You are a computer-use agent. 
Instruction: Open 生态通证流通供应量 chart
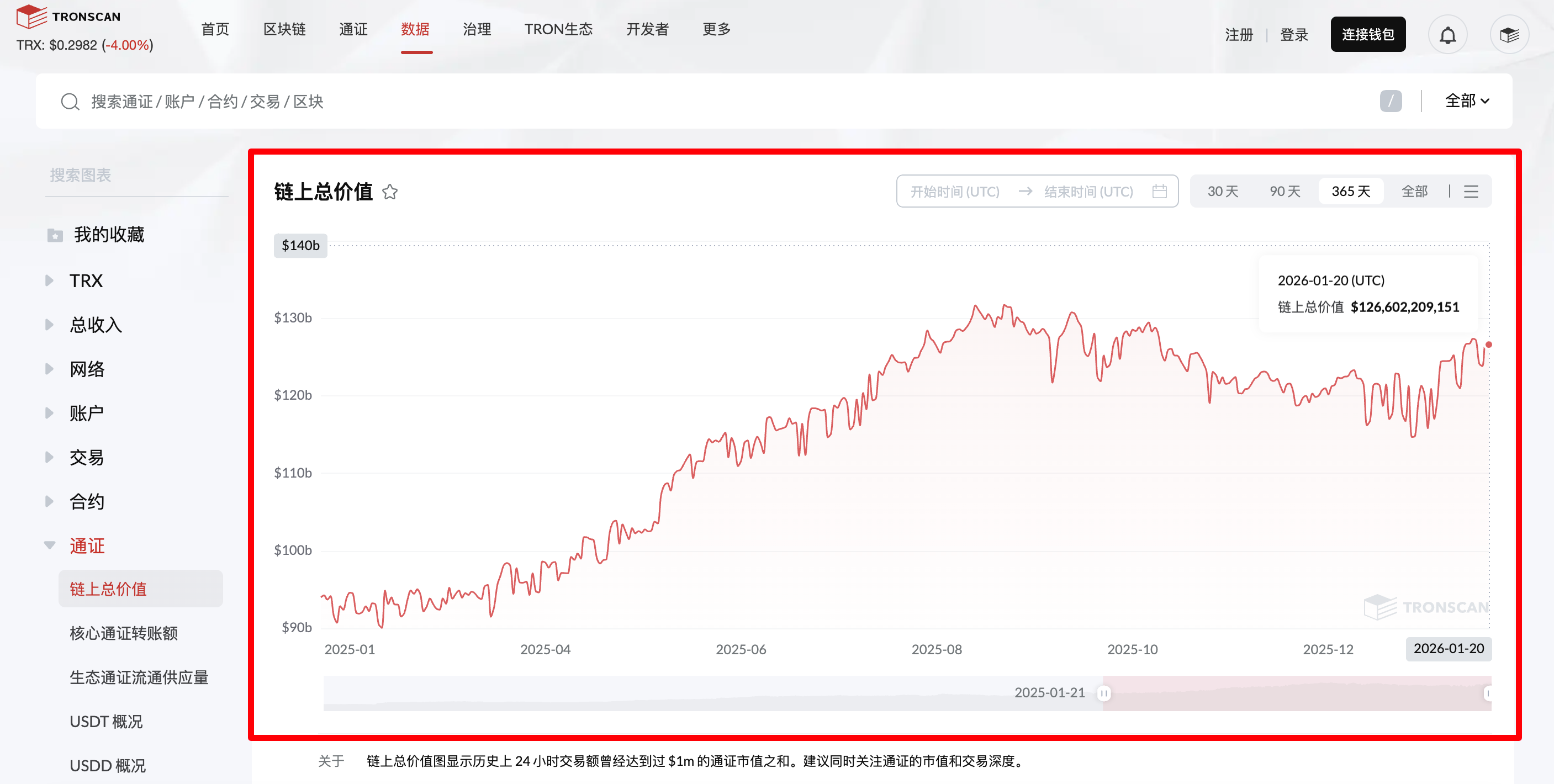pos(139,677)
